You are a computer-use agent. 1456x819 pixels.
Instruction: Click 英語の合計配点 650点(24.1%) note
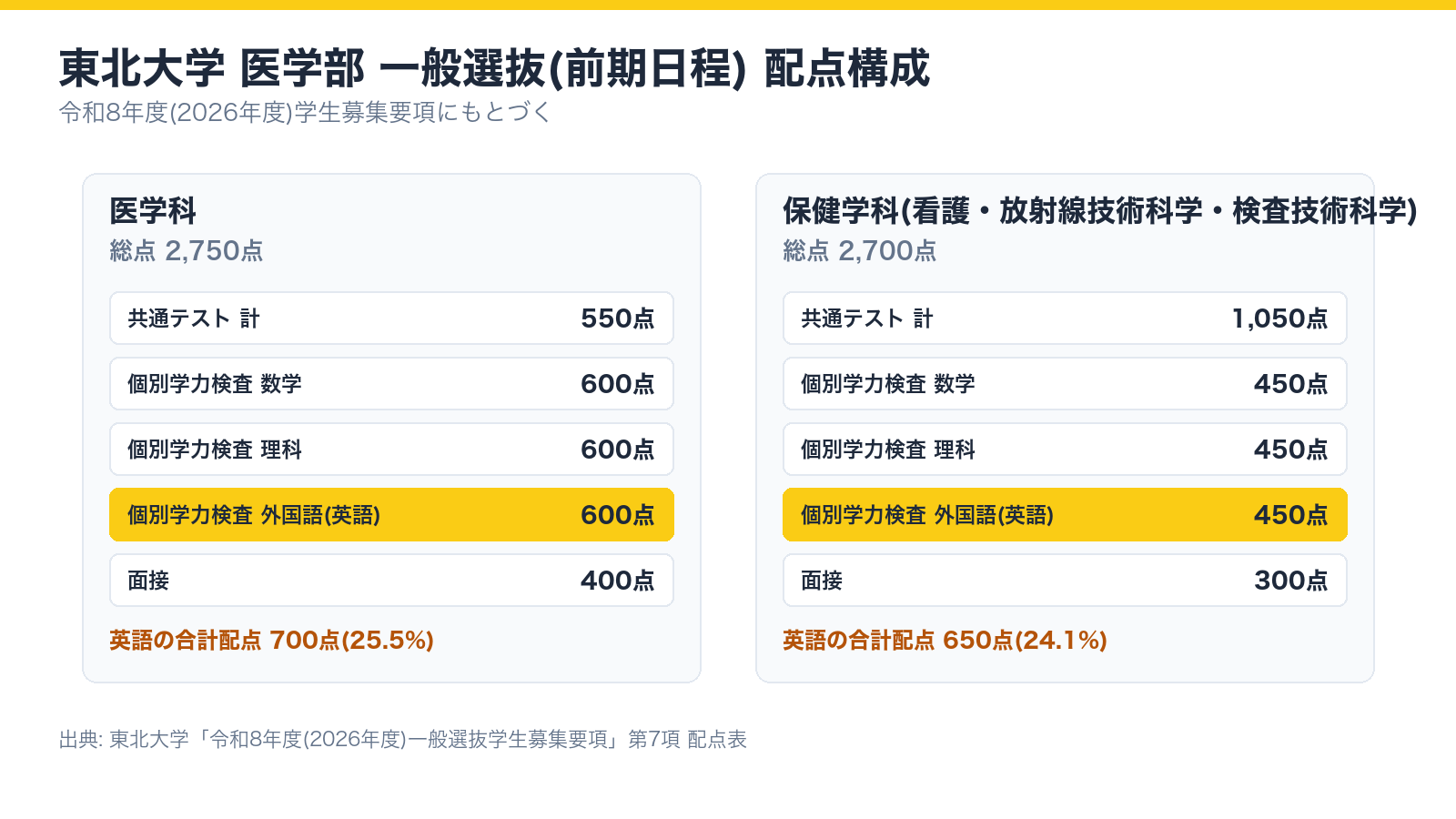coord(945,641)
